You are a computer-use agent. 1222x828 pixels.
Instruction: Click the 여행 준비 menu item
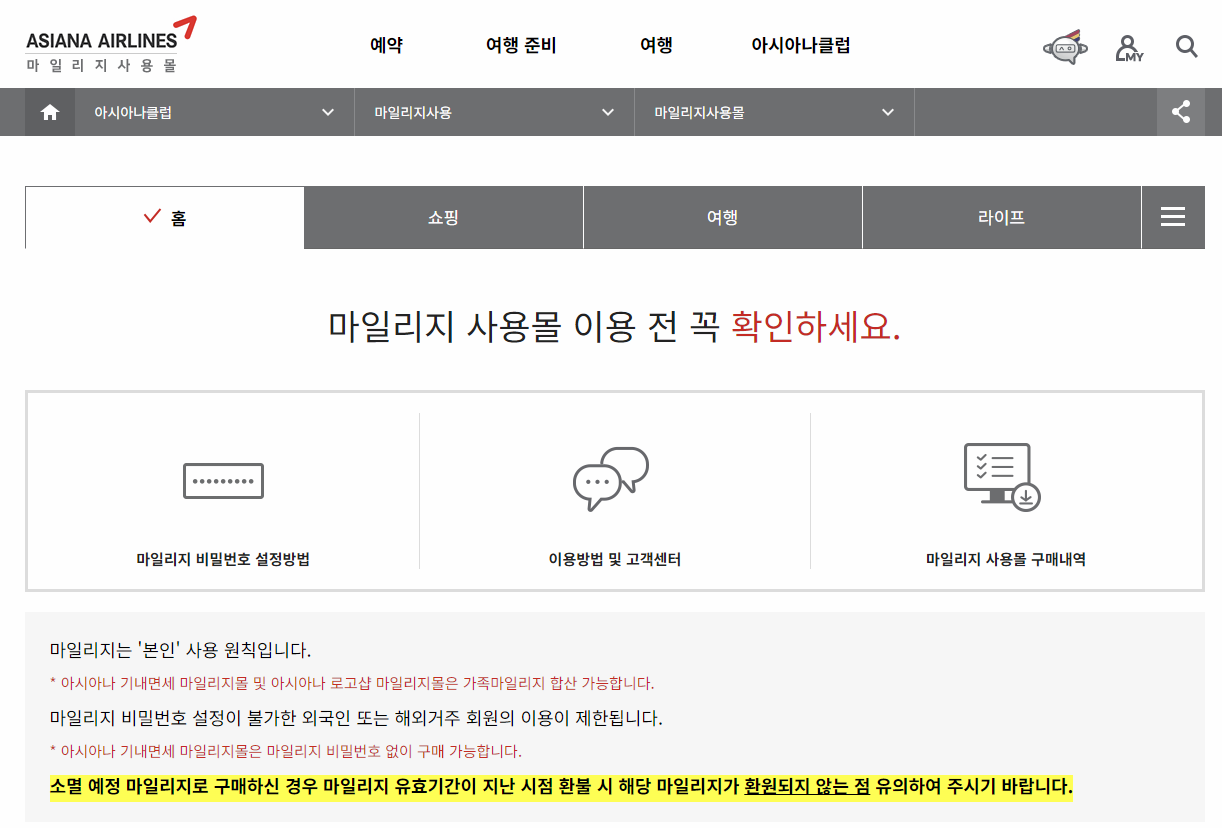pos(520,45)
